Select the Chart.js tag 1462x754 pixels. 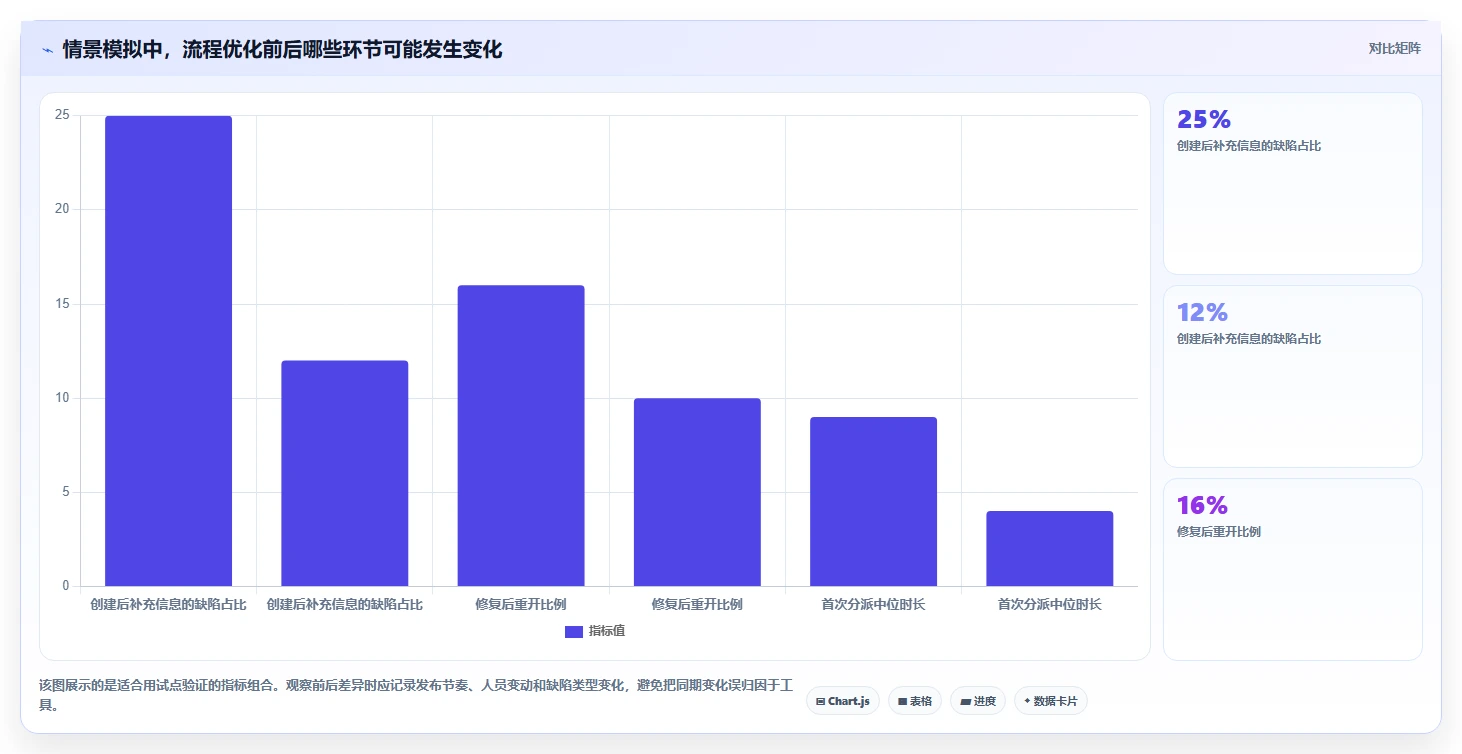[x=842, y=701]
